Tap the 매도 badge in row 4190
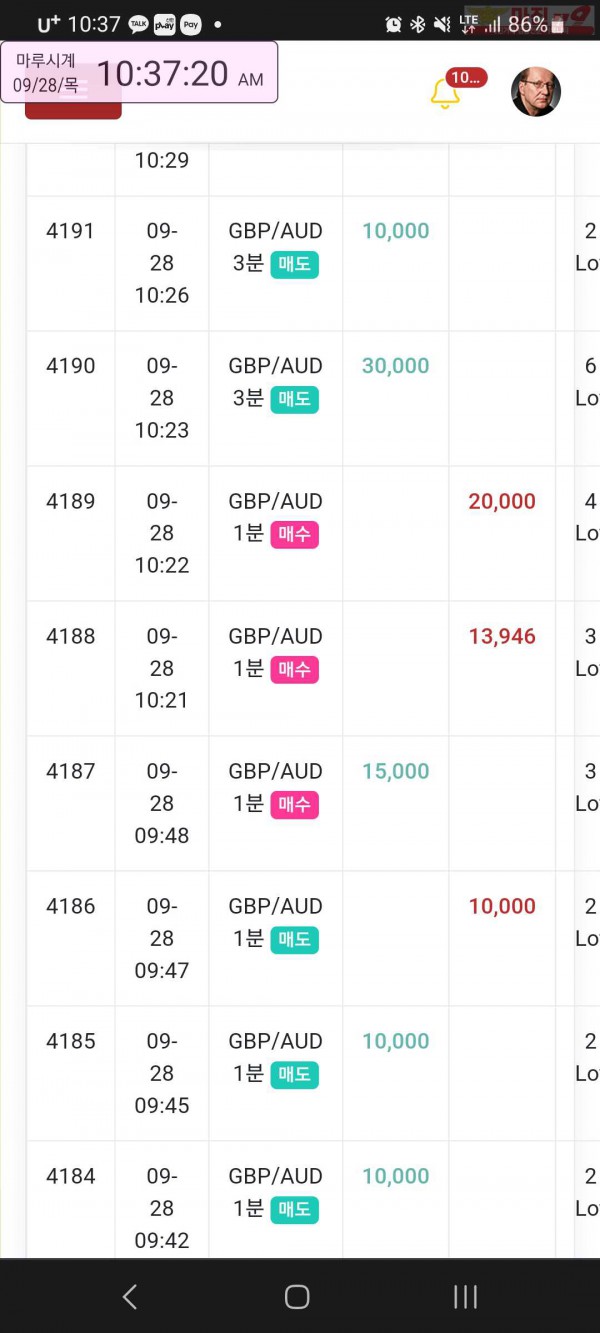This screenshot has width=600, height=1333. [294, 399]
